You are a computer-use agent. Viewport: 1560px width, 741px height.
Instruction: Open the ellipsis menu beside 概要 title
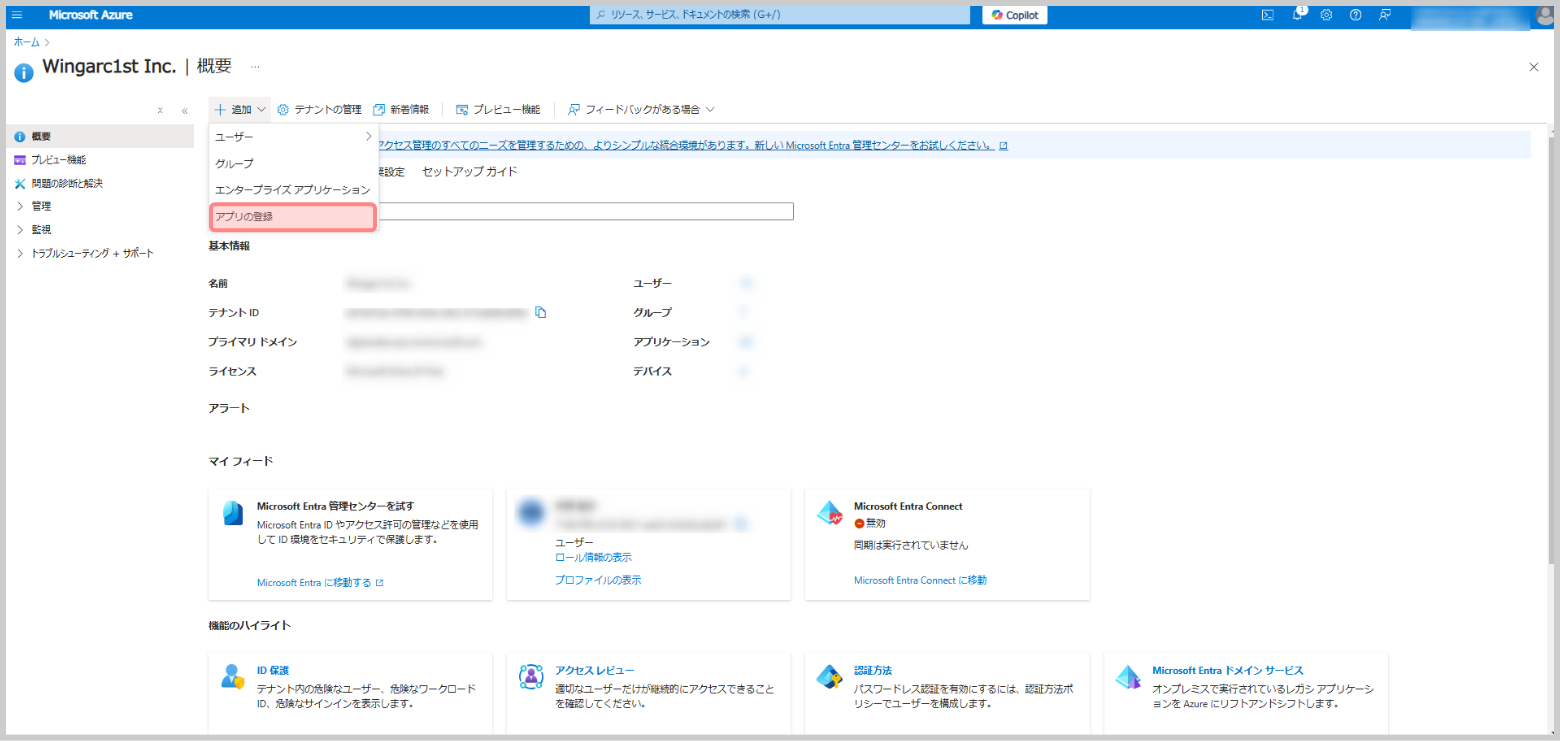(255, 67)
